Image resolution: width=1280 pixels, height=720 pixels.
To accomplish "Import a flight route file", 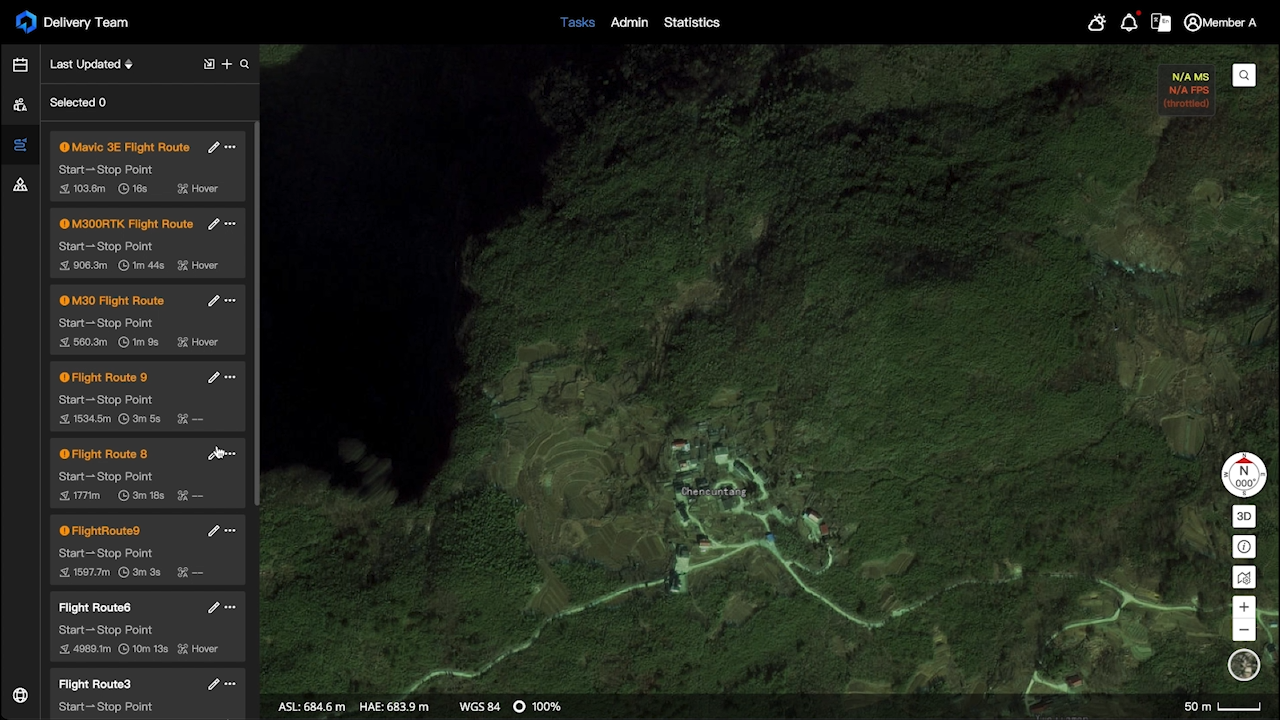I will tap(209, 64).
